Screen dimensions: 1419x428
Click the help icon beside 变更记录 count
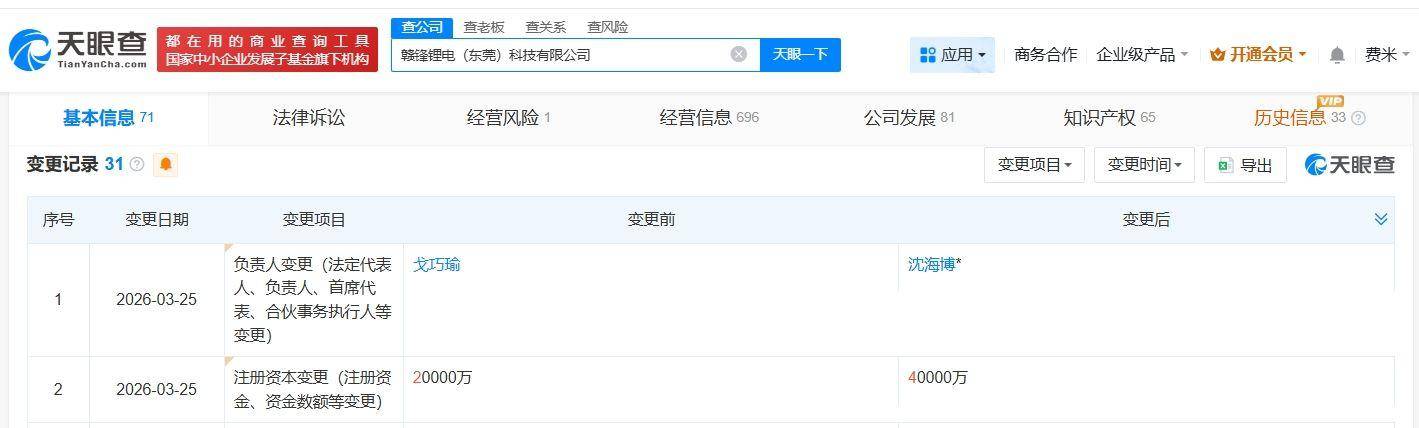coord(137,164)
